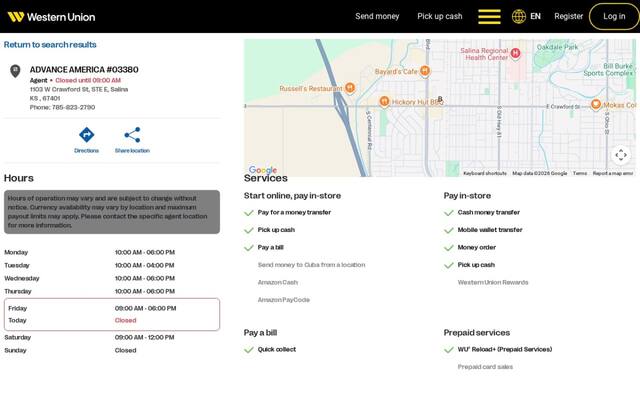Viewport: 640px width, 400px height.
Task: Click the Register link
Action: (x=569, y=16)
